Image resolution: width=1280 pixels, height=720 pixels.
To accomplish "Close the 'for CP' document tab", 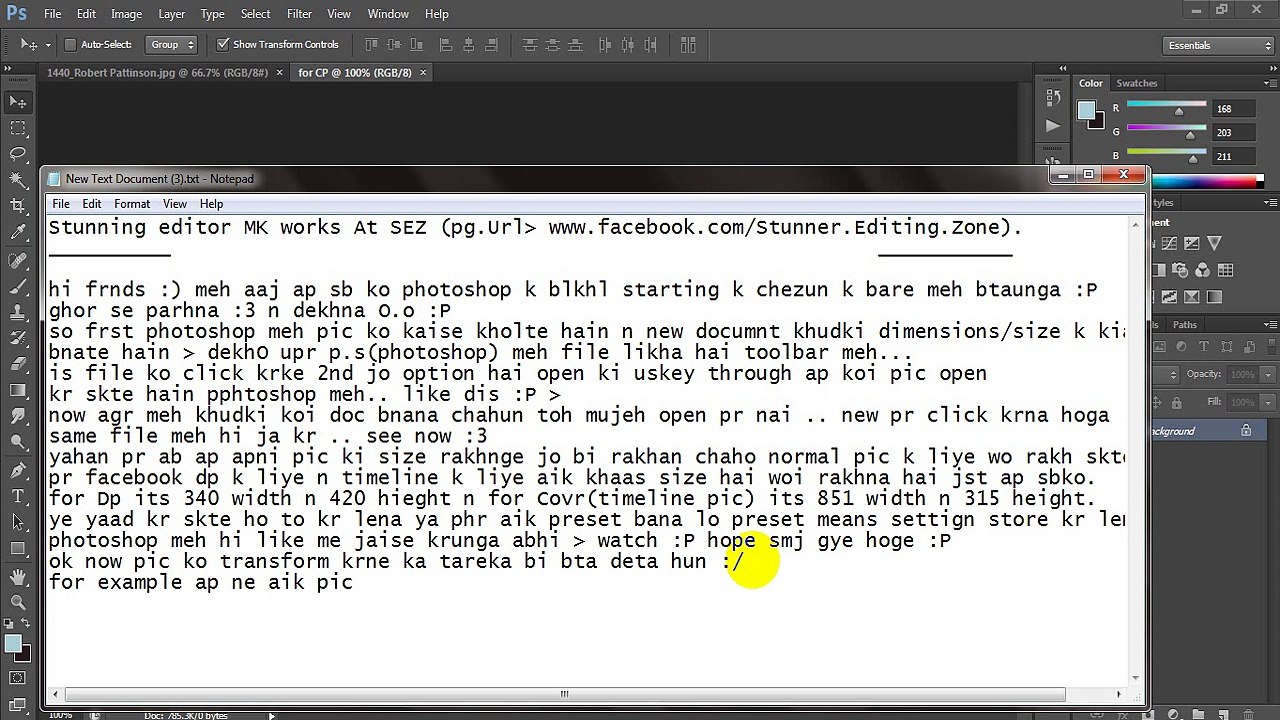I will [x=423, y=73].
